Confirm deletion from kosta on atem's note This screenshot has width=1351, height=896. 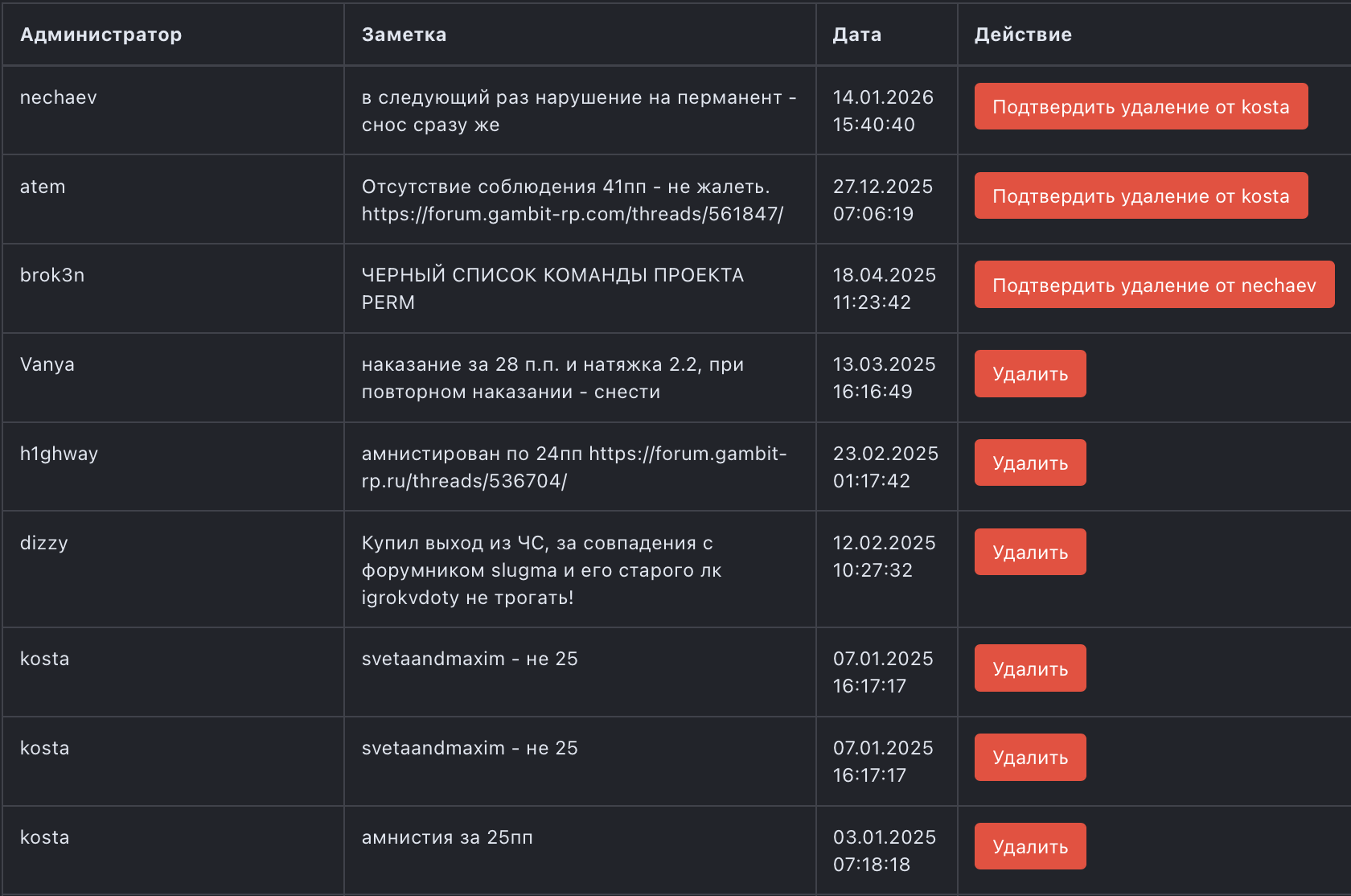1140,196
